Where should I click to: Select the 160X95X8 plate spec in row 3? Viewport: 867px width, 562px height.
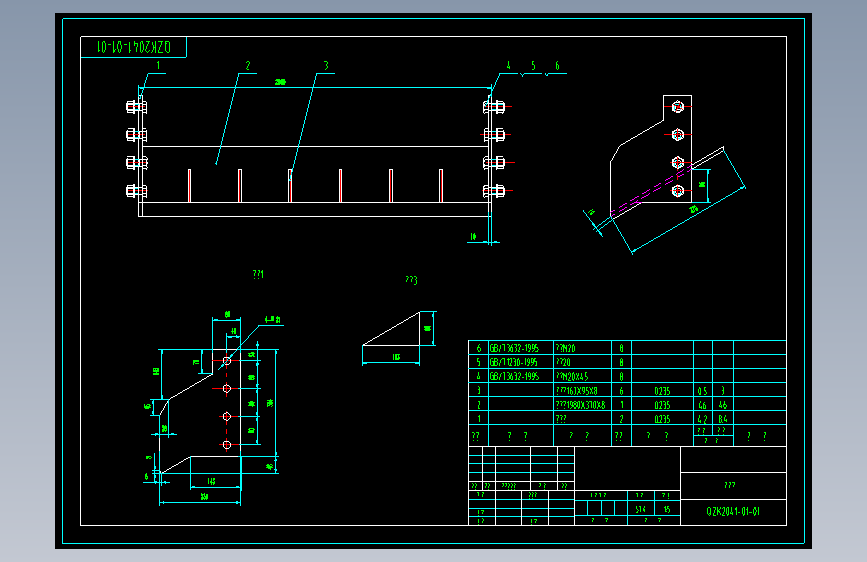[x=576, y=391]
